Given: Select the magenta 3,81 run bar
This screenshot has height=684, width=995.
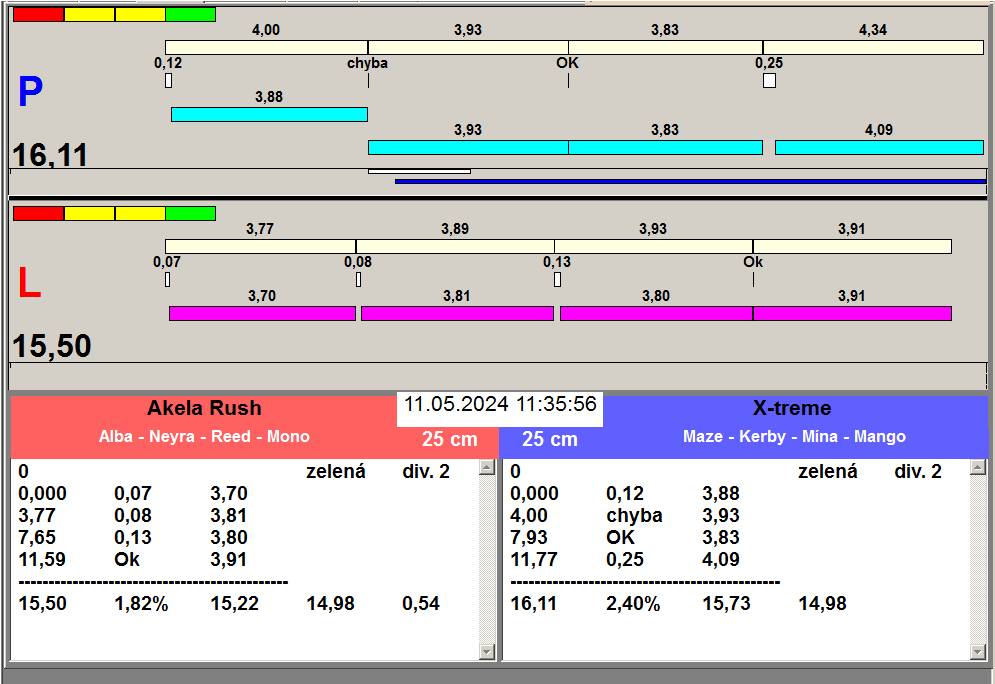Looking at the screenshot, I should click(x=458, y=313).
